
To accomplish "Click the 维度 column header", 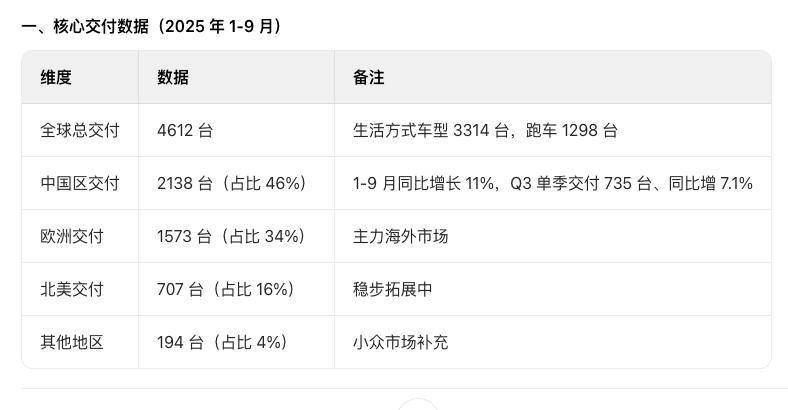I will (x=57, y=77).
